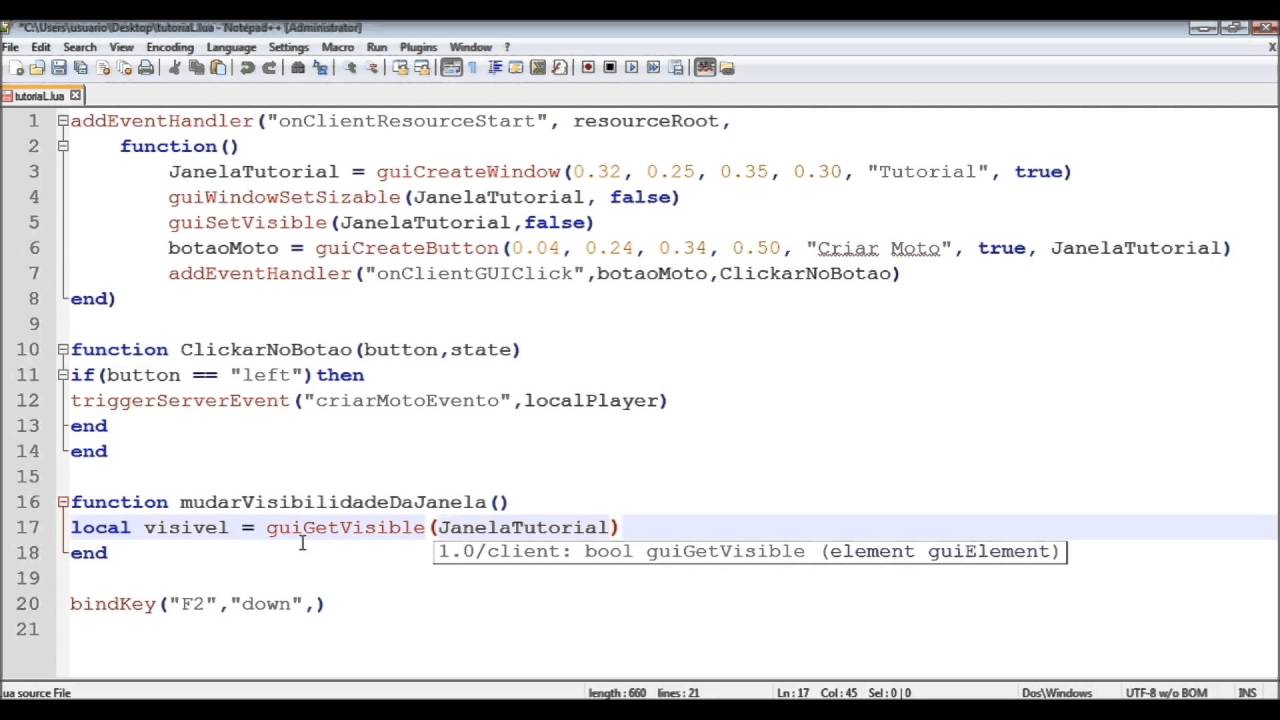Open the View menu
This screenshot has width=1280, height=720.
click(x=121, y=47)
